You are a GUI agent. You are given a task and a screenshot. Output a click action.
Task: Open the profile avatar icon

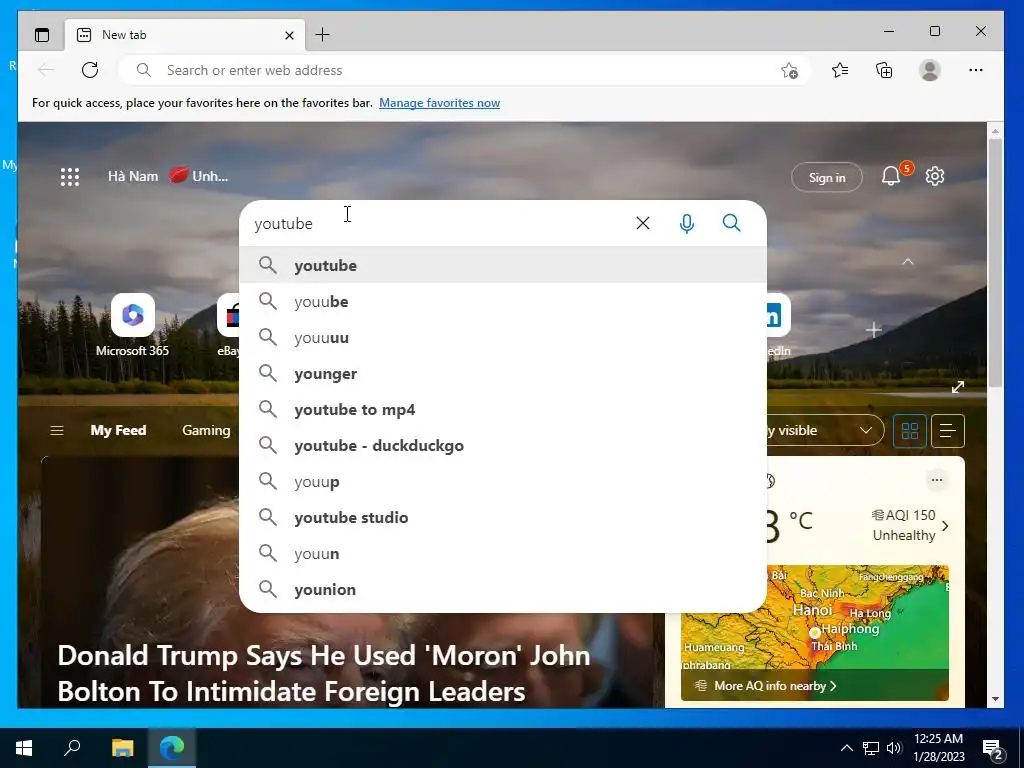(x=929, y=70)
